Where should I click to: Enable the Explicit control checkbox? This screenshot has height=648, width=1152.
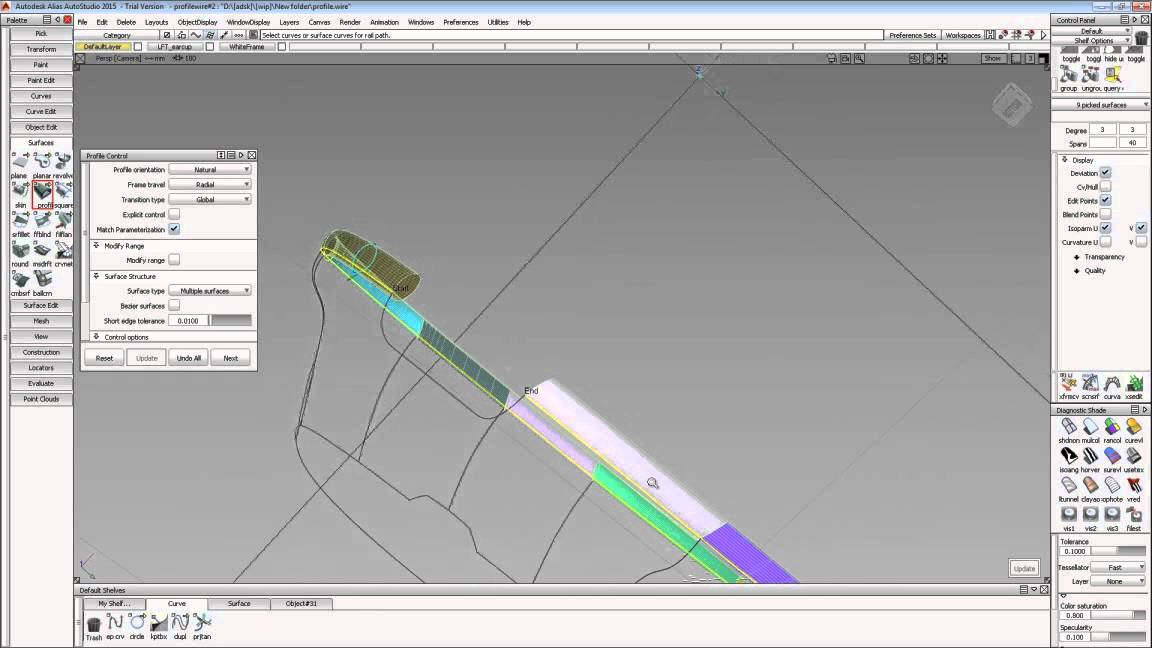coord(174,214)
